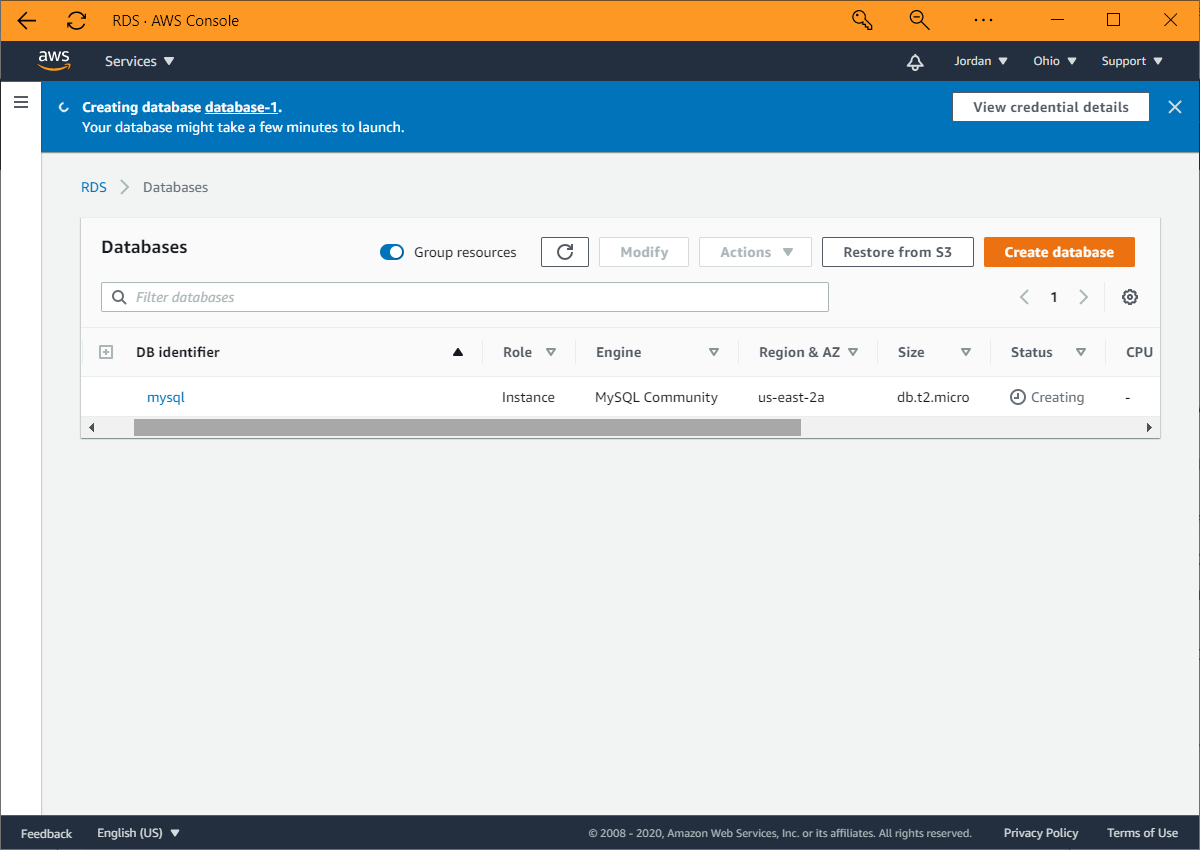Click the Databases breadcrumb text

[175, 187]
